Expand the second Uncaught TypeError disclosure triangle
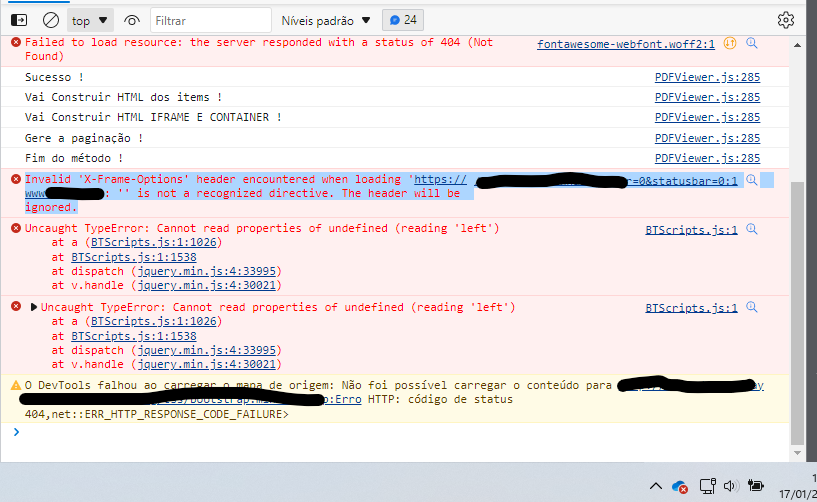 pyautogui.click(x=33, y=307)
